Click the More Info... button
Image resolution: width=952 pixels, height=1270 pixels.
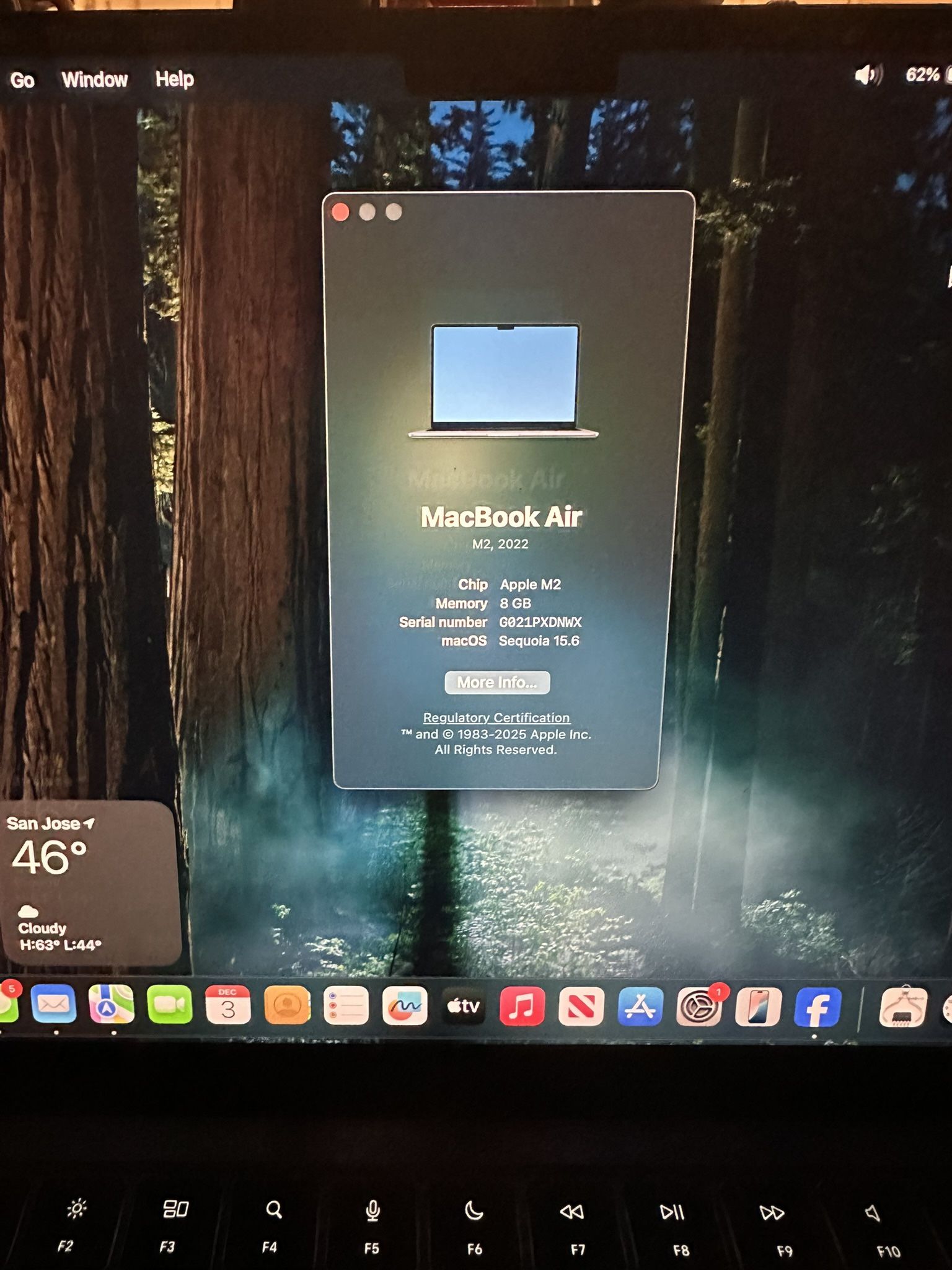pyautogui.click(x=497, y=682)
